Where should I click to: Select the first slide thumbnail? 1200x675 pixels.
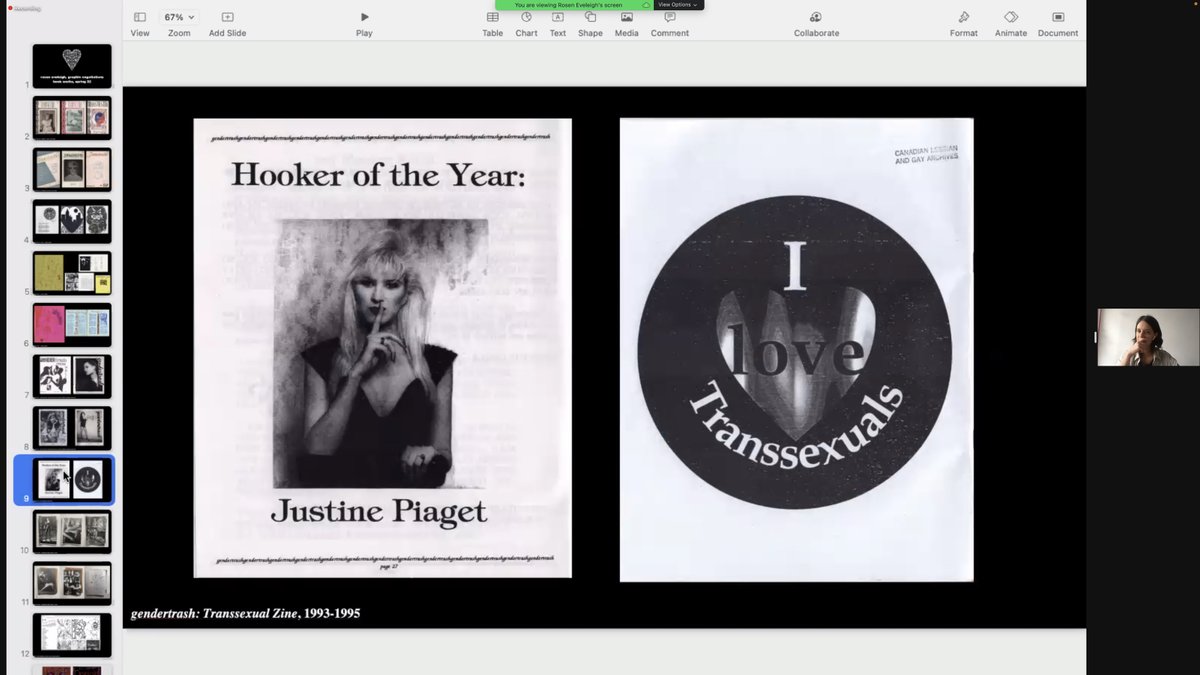pyautogui.click(x=71, y=65)
